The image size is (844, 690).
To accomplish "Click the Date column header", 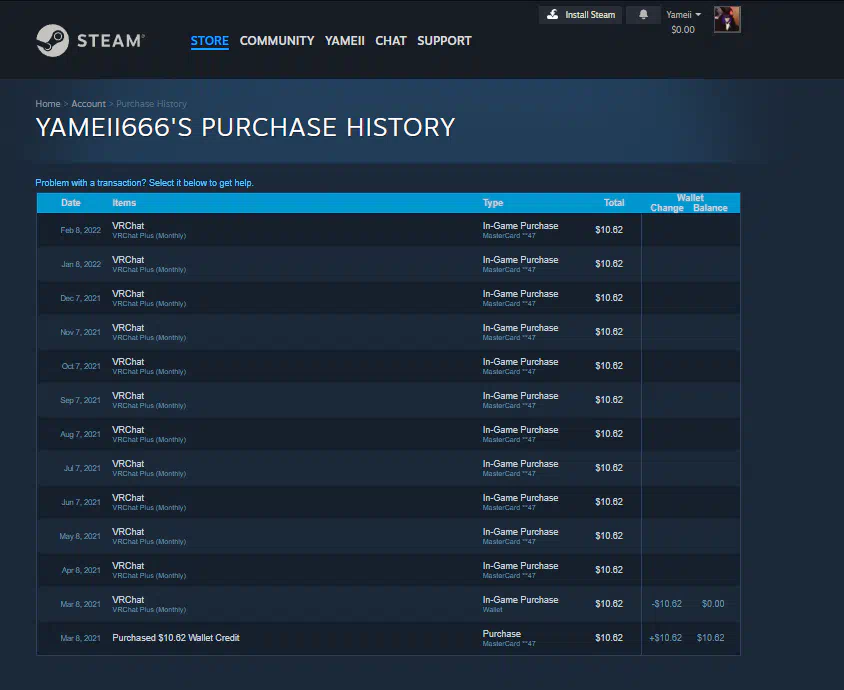I will [x=71, y=203].
